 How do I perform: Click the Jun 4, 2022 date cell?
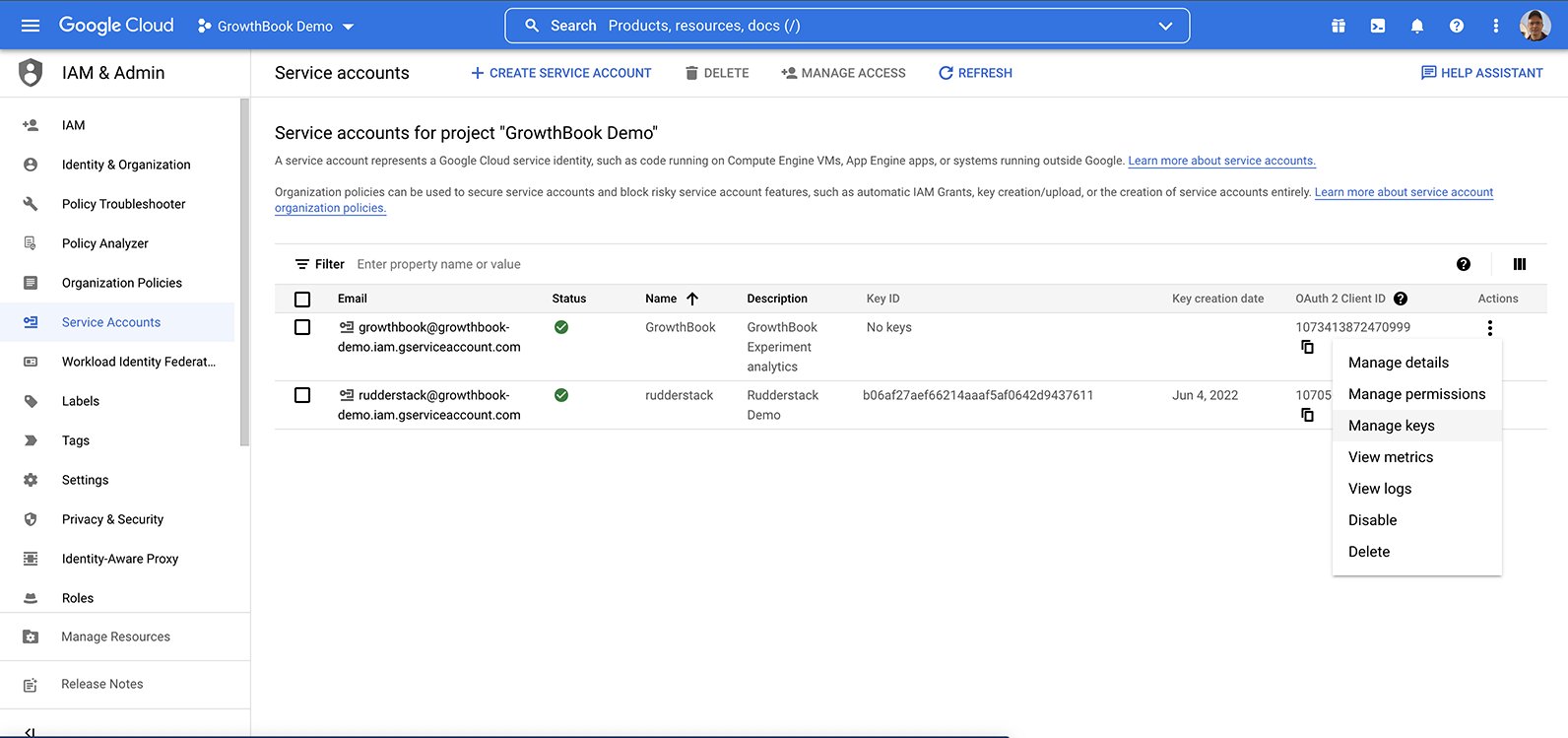point(1205,395)
